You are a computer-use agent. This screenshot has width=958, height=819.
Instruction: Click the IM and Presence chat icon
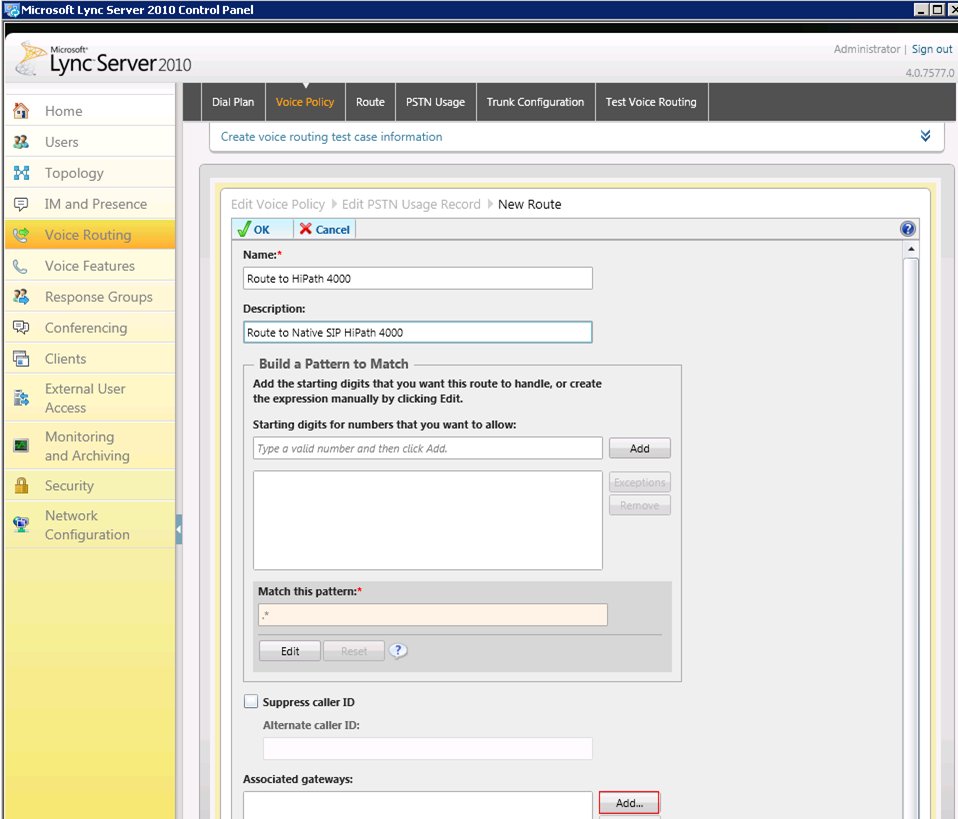[21, 204]
